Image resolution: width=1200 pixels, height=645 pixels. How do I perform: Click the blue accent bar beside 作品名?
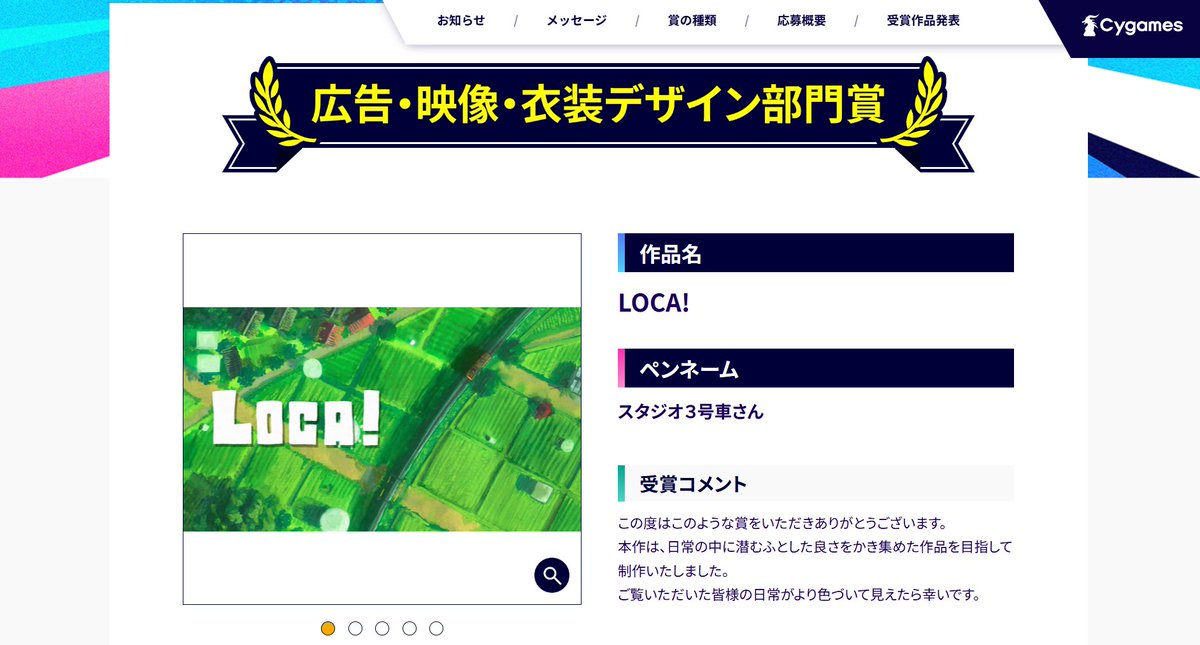[x=619, y=253]
